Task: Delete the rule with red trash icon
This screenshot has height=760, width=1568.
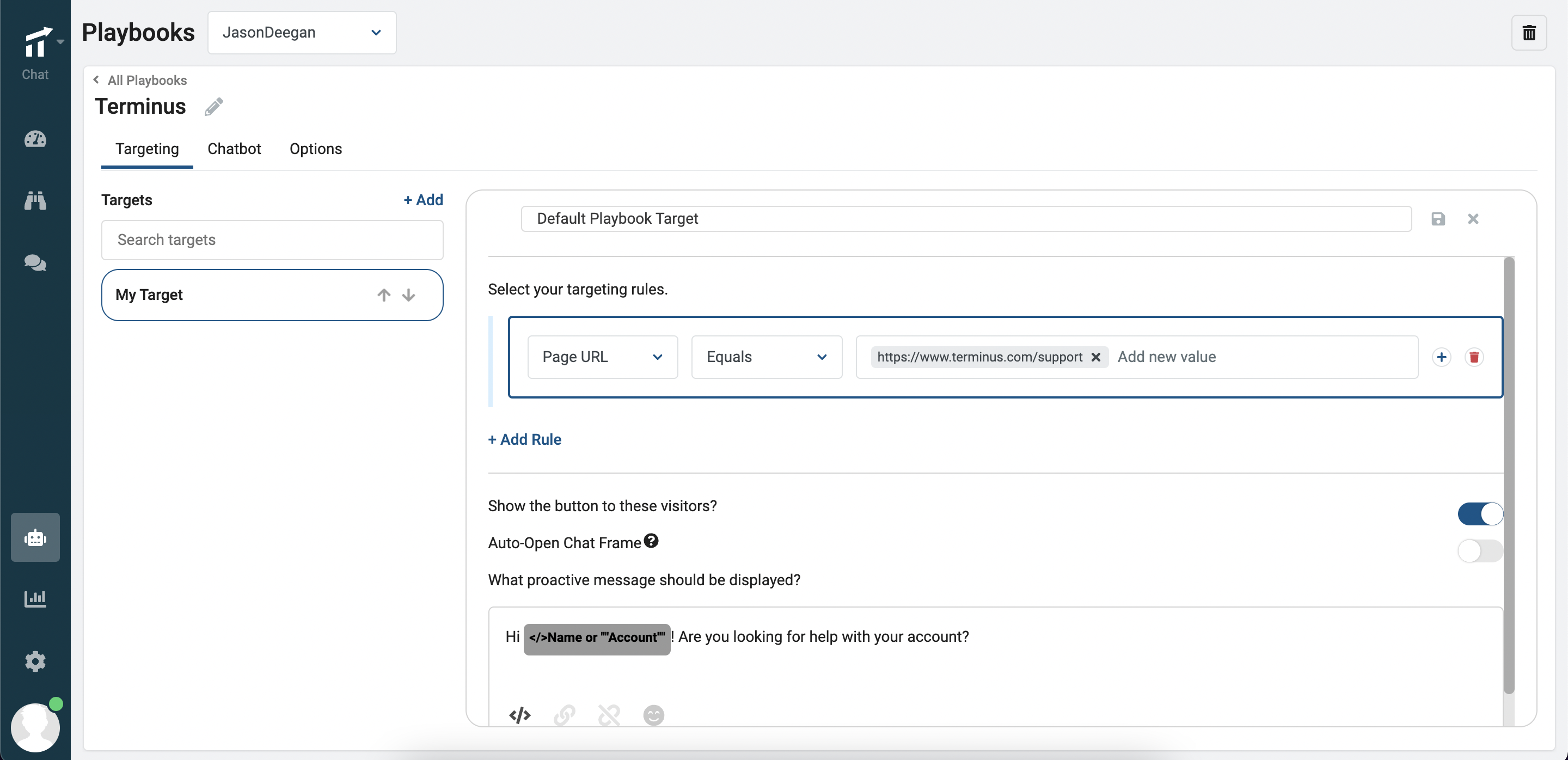Action: [x=1474, y=357]
